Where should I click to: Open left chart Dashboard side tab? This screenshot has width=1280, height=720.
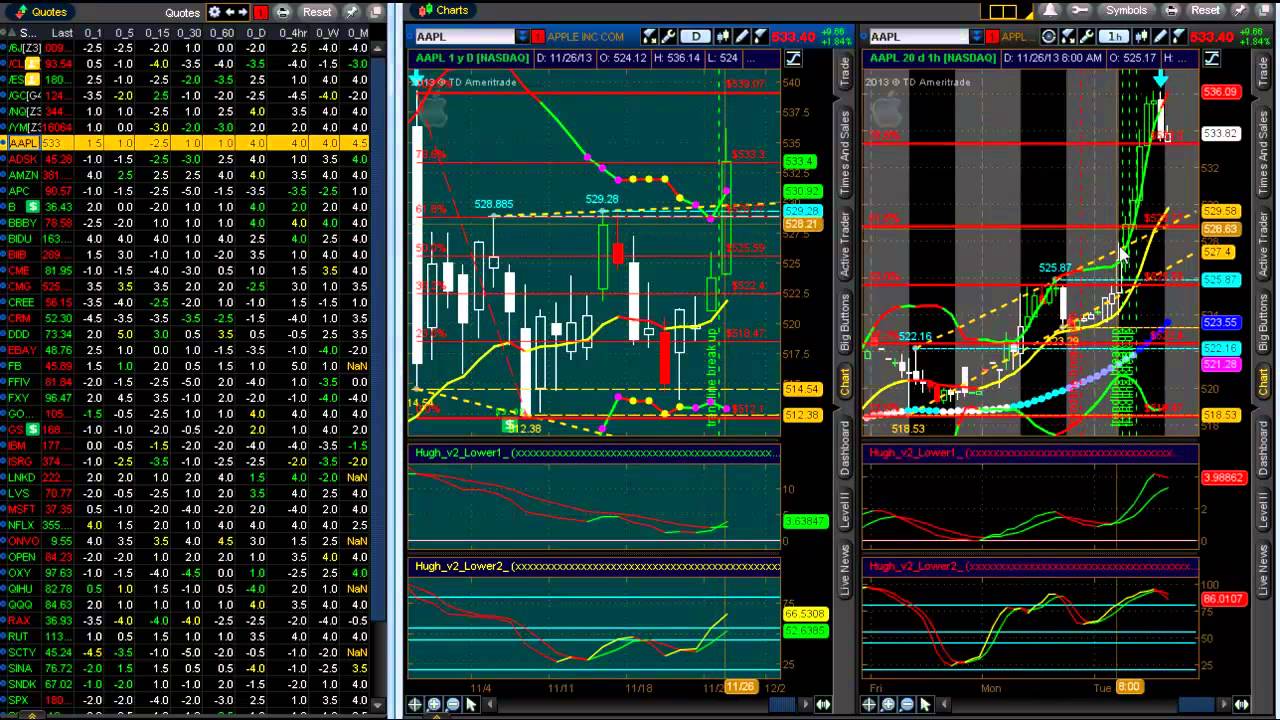pyautogui.click(x=845, y=447)
